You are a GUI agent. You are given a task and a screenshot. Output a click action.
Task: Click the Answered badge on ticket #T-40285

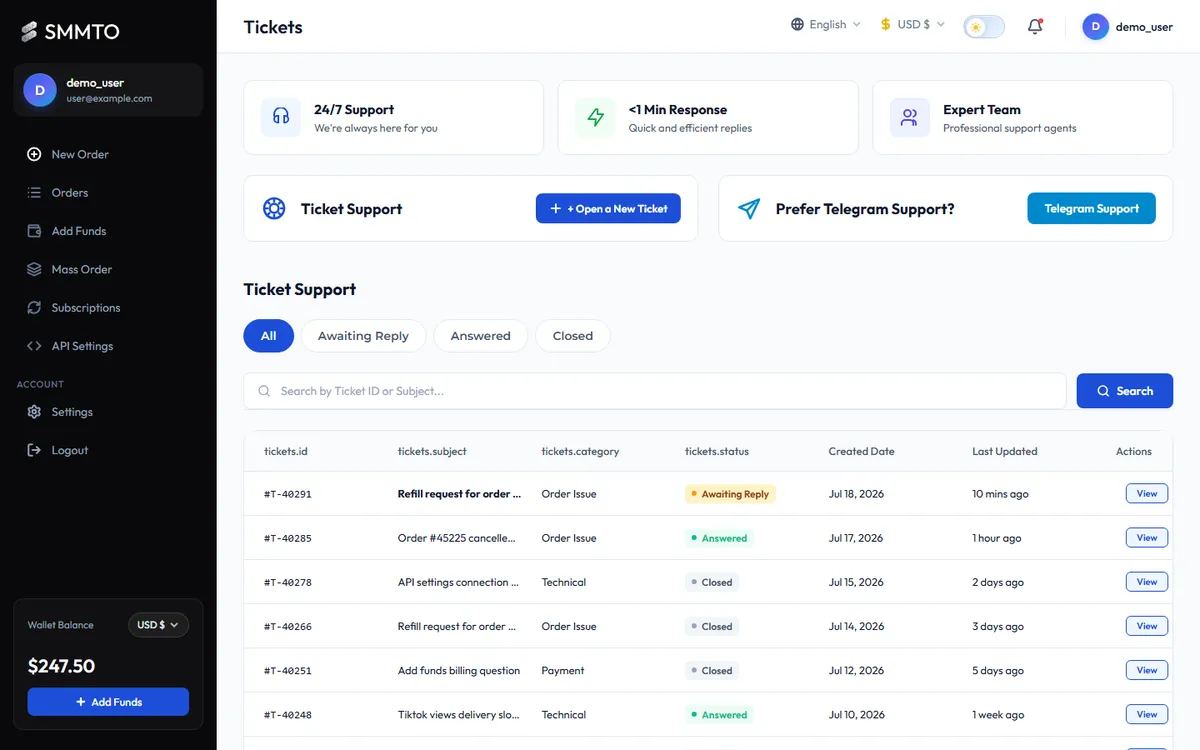click(x=718, y=538)
